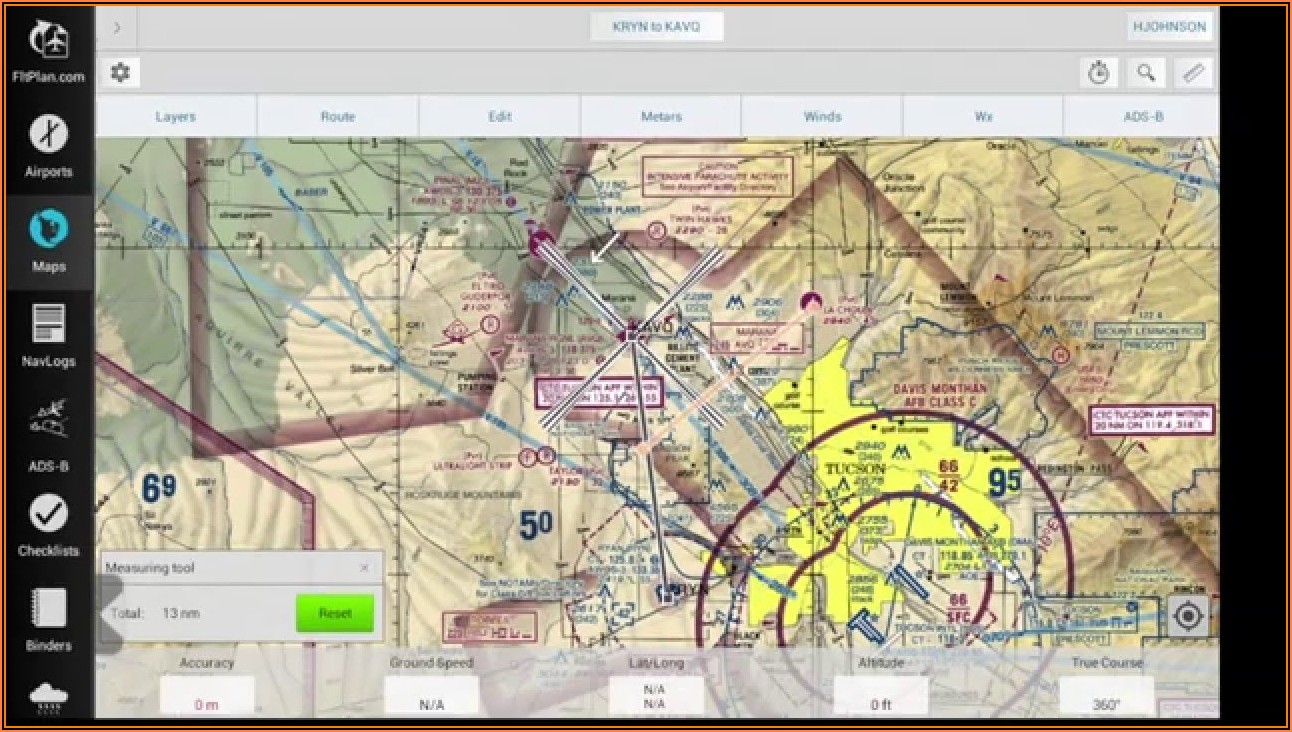Toggle the ruler measuring tool icon
The width and height of the screenshot is (1292, 732).
tap(1193, 73)
